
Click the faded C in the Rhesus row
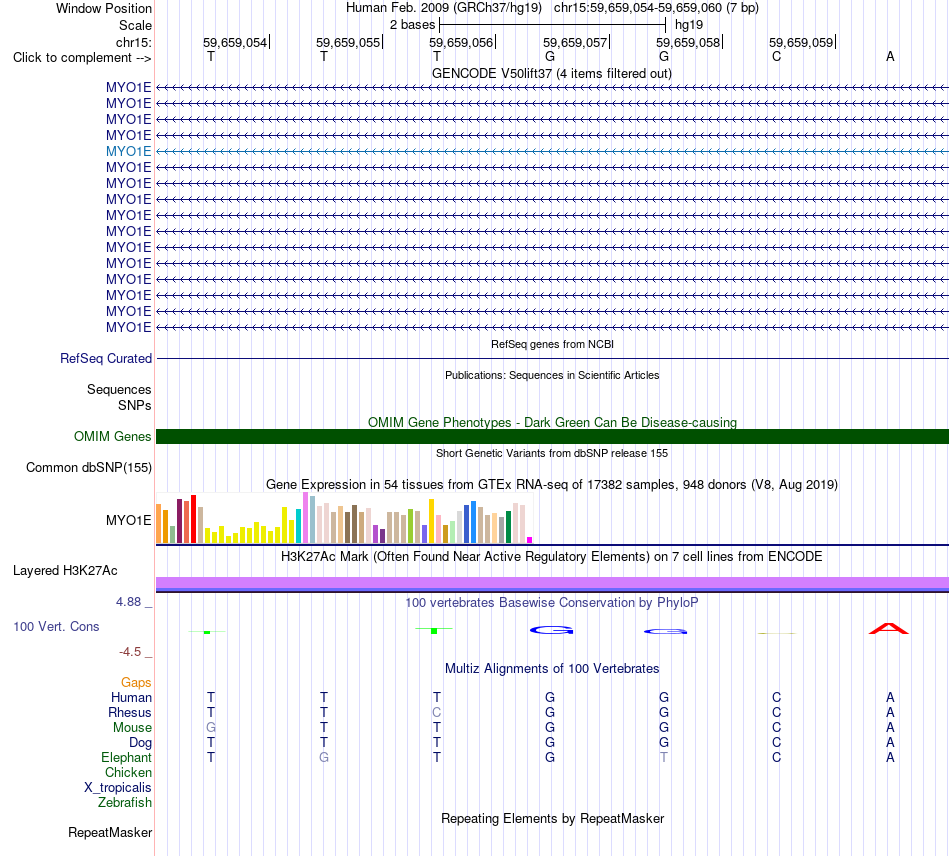436,713
